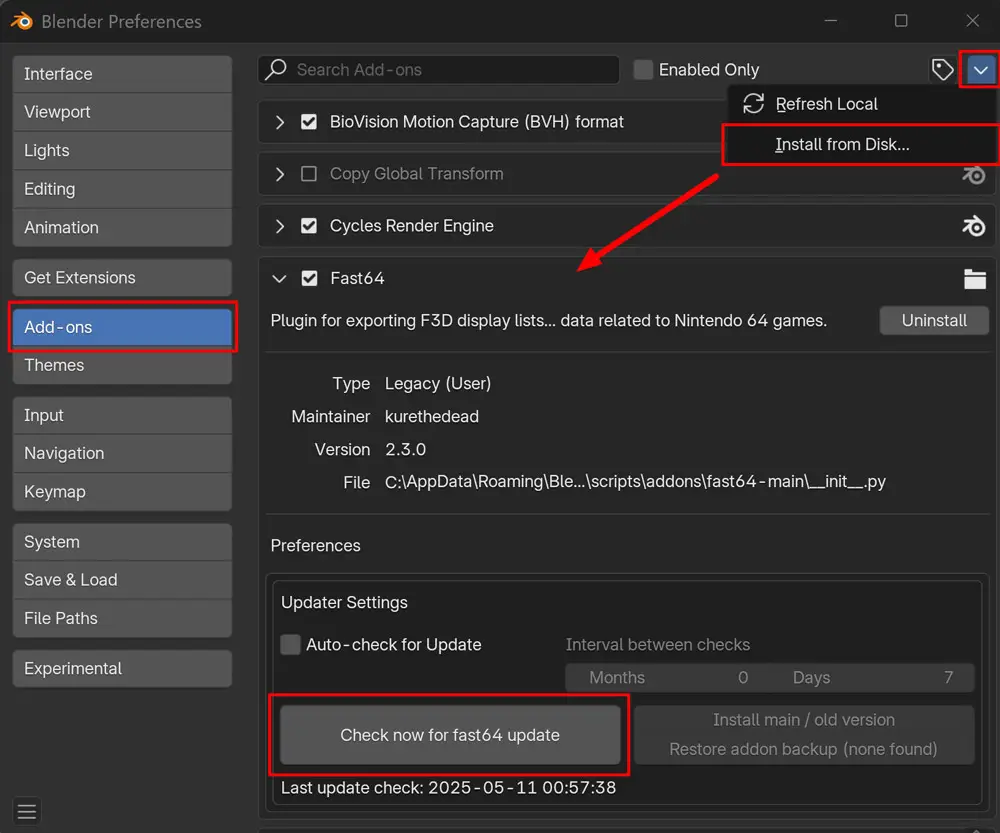Click Restore addon backup (none found)
The width and height of the screenshot is (1000, 833).
[x=804, y=749]
